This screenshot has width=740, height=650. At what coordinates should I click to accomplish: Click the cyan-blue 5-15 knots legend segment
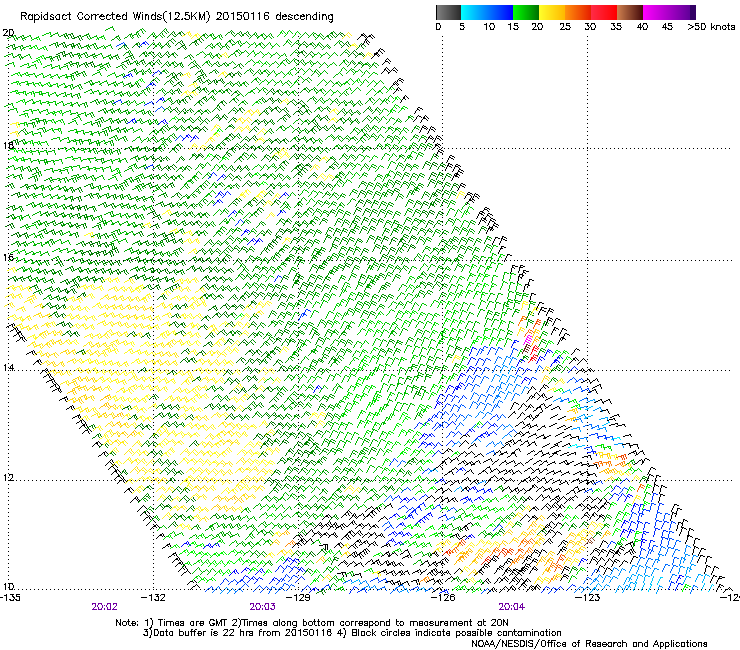point(487,12)
